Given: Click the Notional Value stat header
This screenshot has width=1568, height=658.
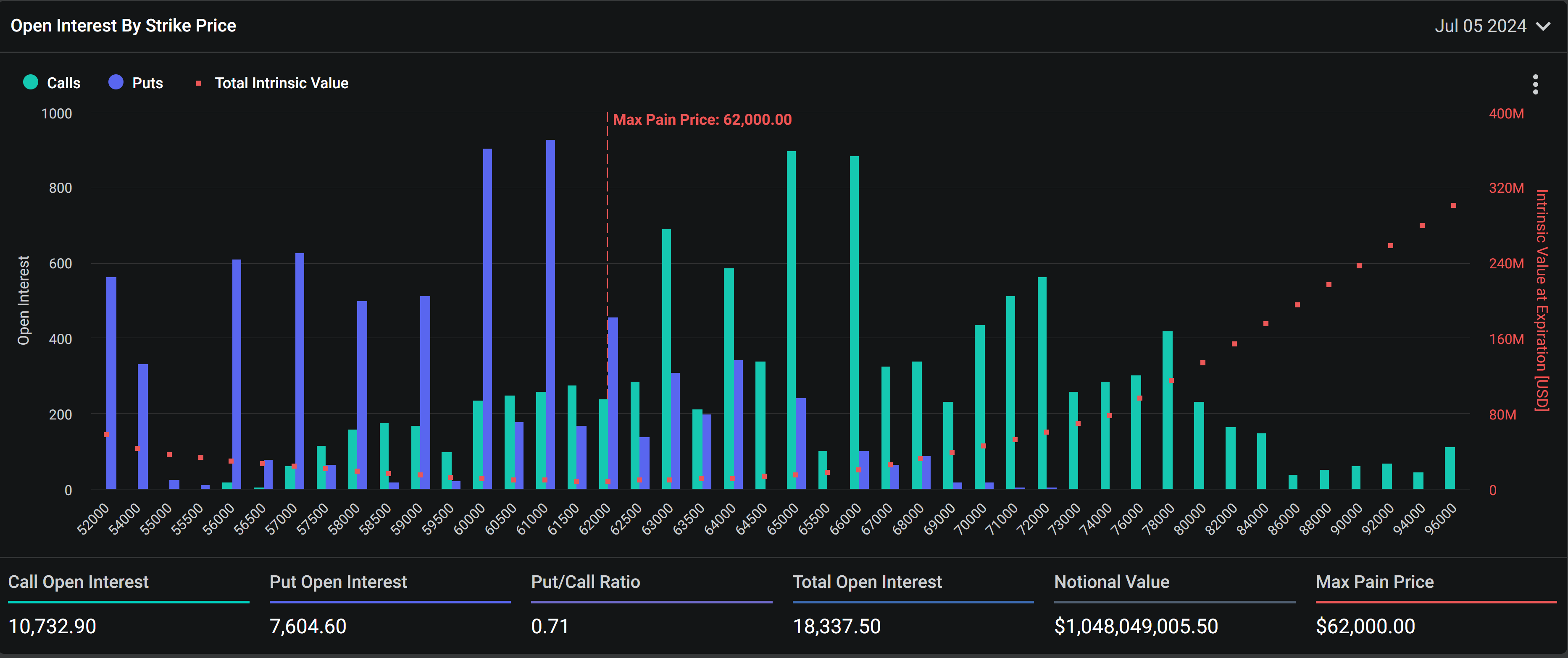Looking at the screenshot, I should [1111, 582].
